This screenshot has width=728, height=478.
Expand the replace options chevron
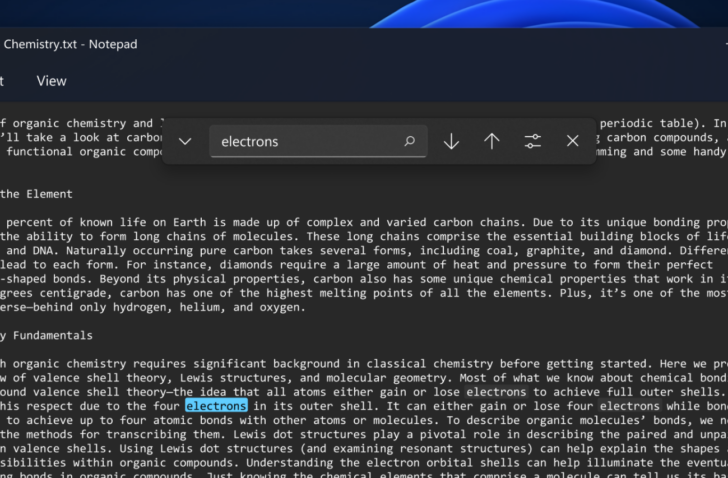pos(185,141)
